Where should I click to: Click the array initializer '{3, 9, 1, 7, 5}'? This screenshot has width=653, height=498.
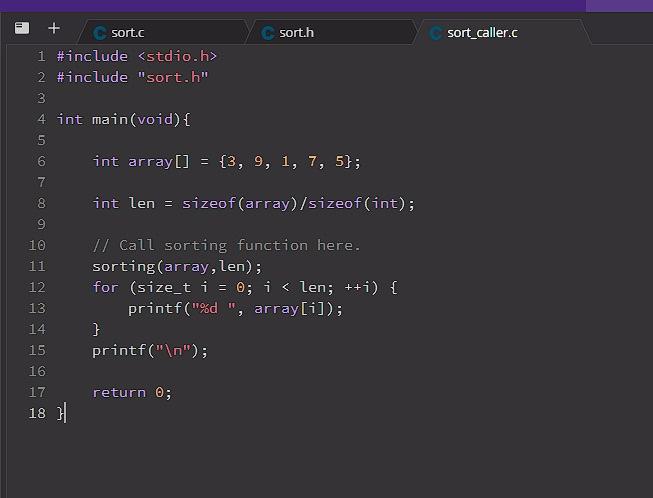pos(286,161)
